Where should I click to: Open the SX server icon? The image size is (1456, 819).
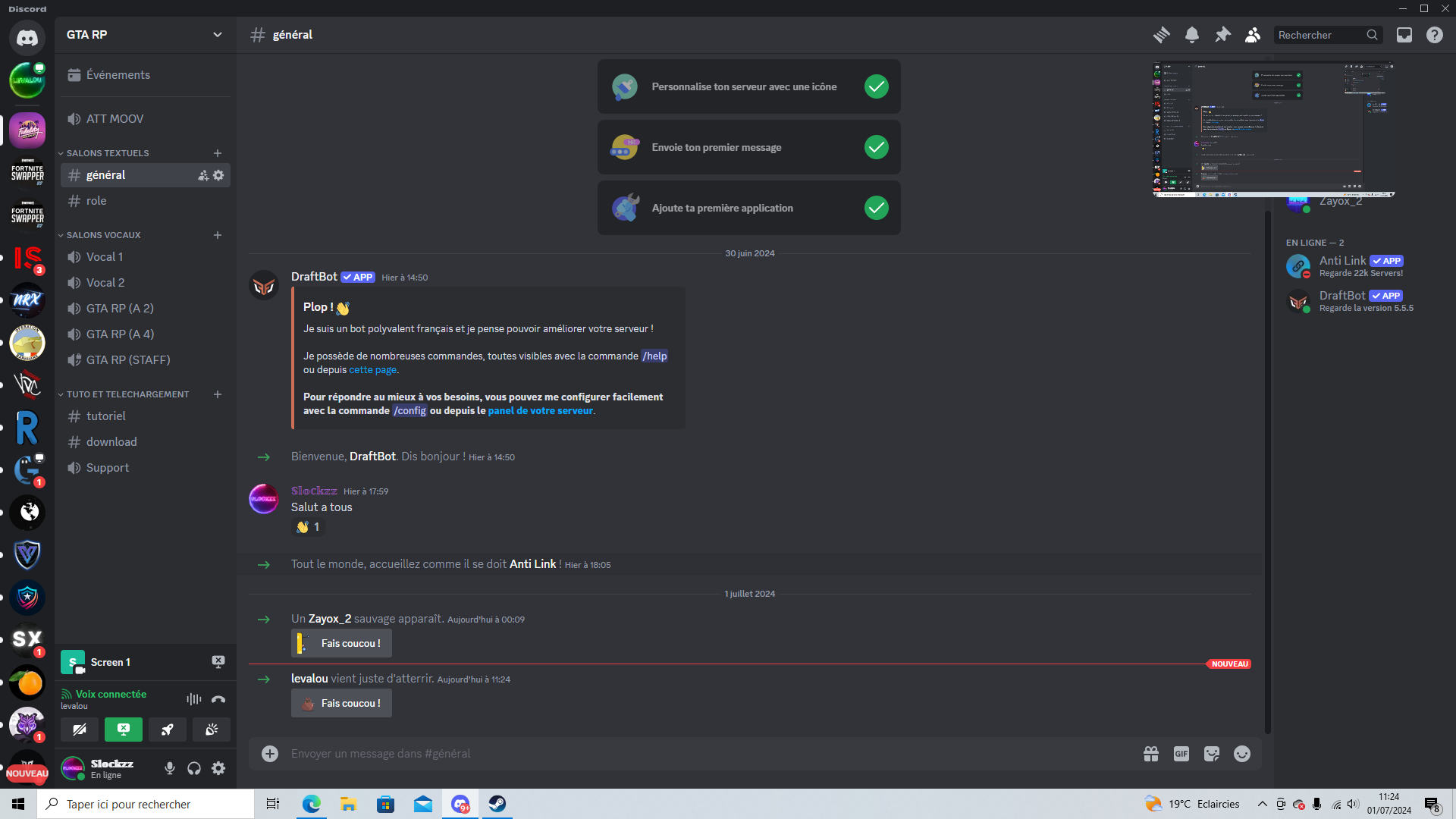[x=27, y=640]
